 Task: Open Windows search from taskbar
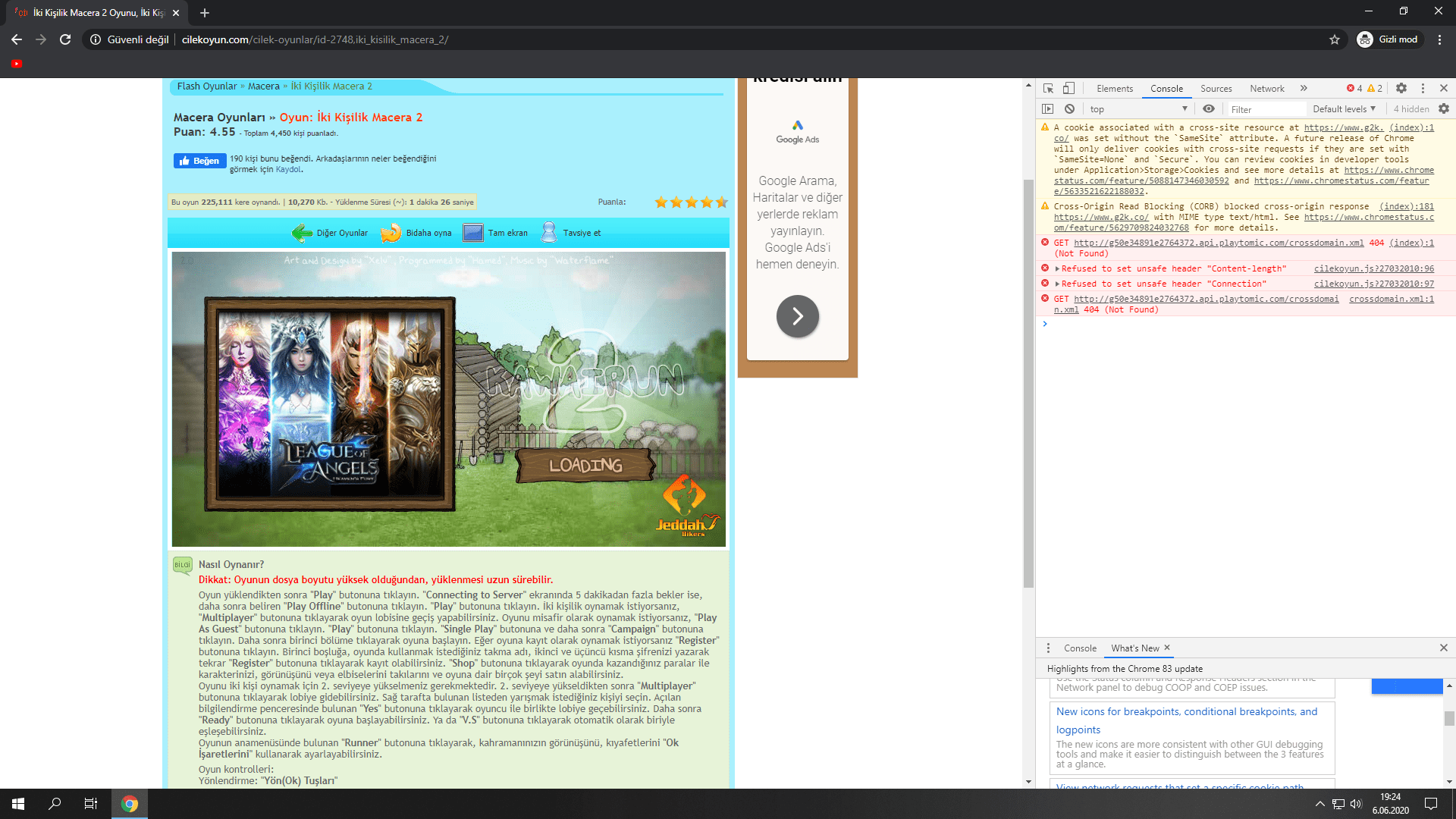tap(55, 804)
